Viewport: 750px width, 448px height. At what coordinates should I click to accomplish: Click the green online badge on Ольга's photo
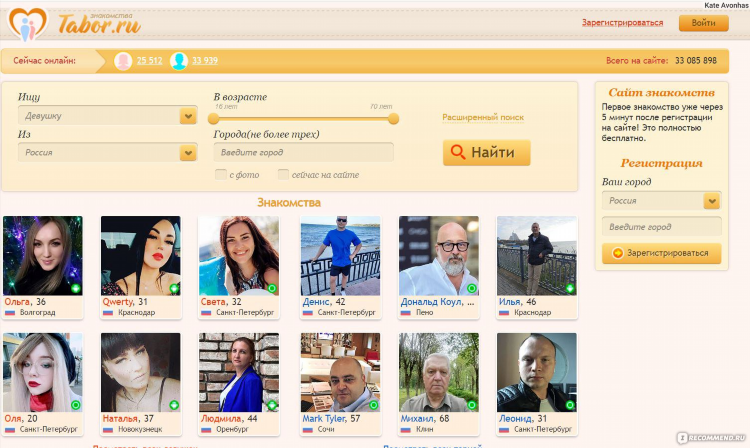coord(76,288)
